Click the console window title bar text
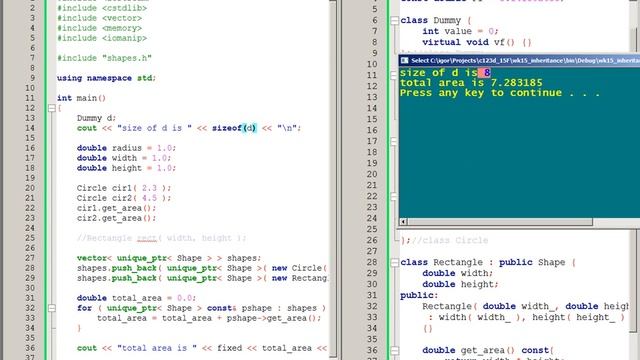This screenshot has height=360, width=640. point(525,60)
